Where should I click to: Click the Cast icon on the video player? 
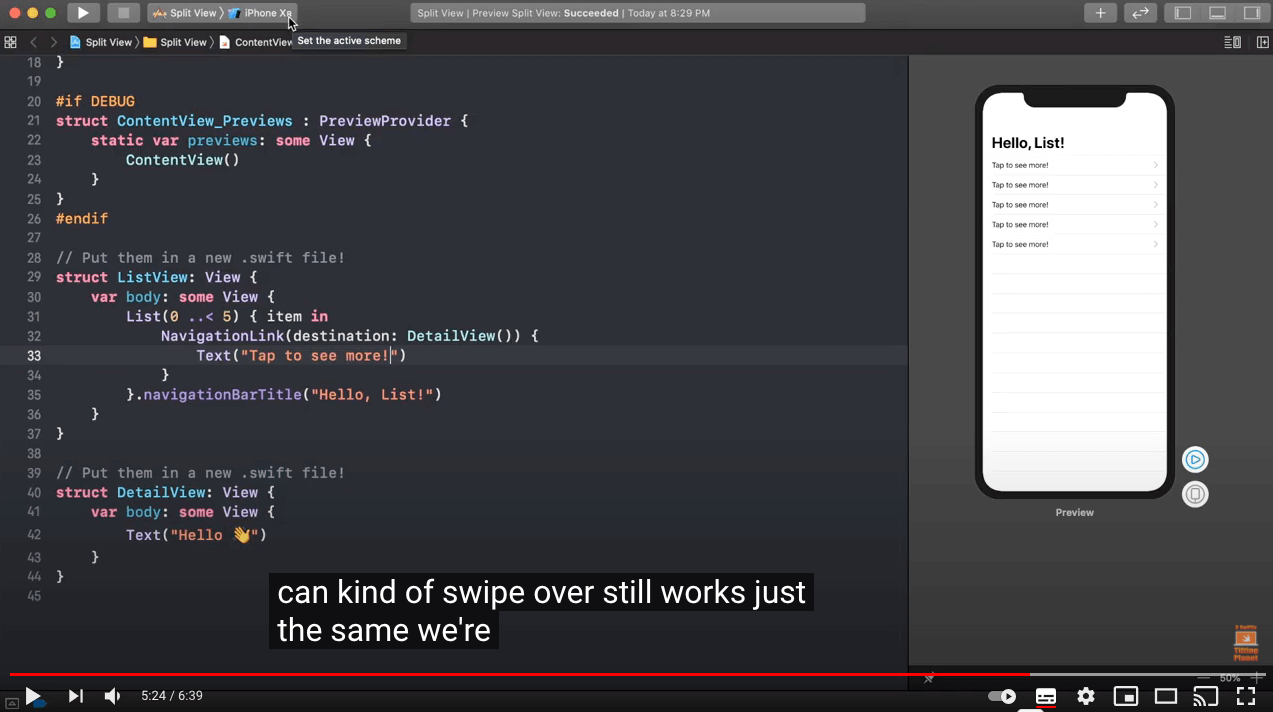tap(1205, 695)
